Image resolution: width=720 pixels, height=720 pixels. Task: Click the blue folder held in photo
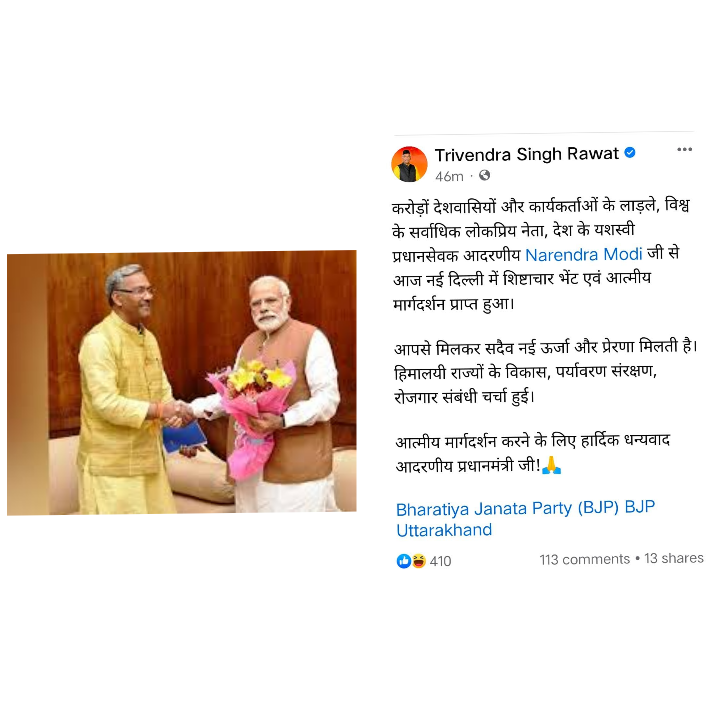pyautogui.click(x=184, y=437)
